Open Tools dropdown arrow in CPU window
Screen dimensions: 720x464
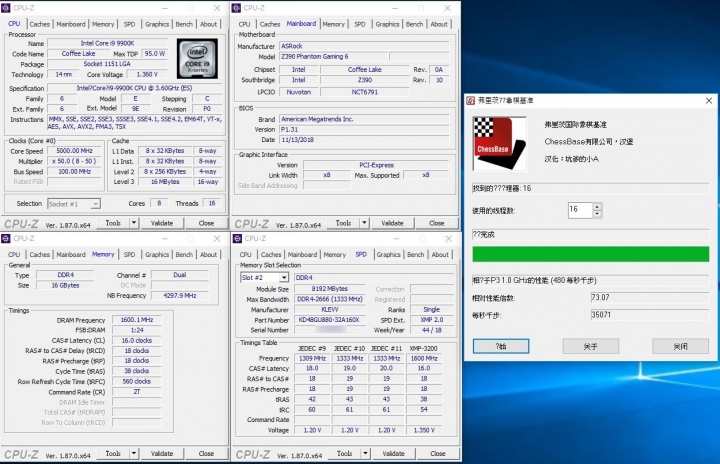click(134, 223)
